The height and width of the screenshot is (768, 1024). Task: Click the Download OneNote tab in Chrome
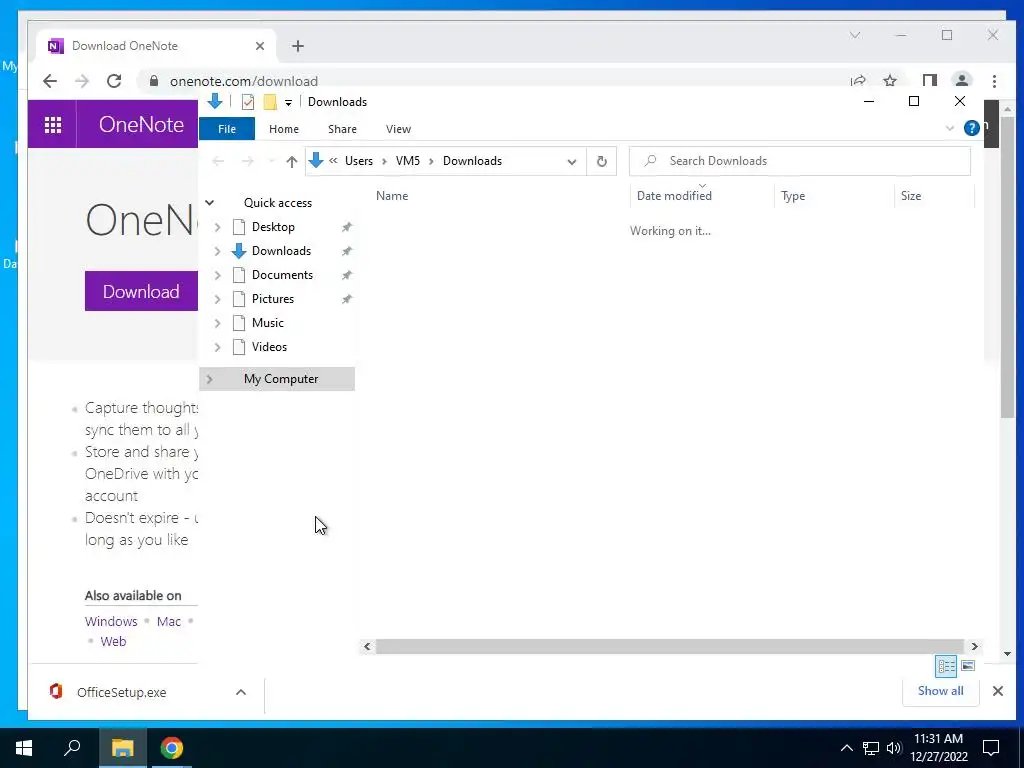point(157,46)
